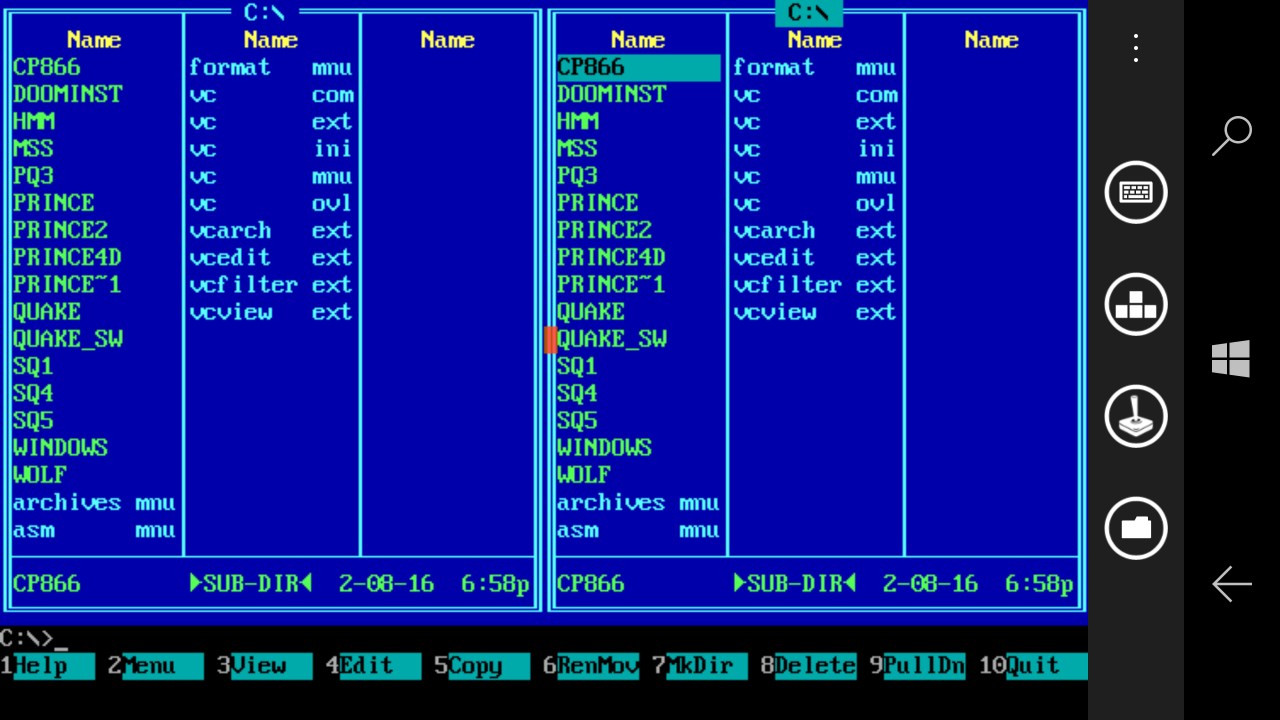The width and height of the screenshot is (1280, 720).
Task: Select vcedit ext file in left panel
Action: coord(270,258)
